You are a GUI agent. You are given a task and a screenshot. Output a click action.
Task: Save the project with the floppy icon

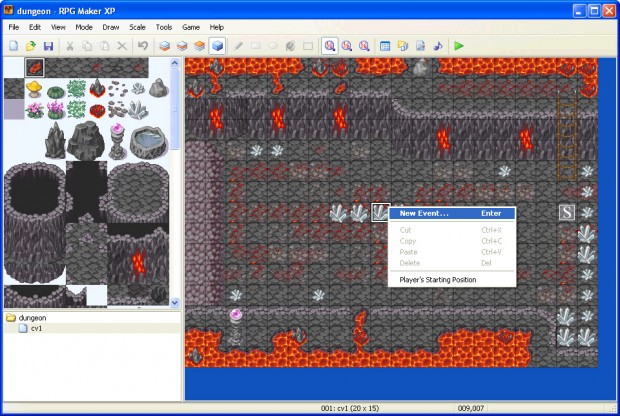[48, 46]
